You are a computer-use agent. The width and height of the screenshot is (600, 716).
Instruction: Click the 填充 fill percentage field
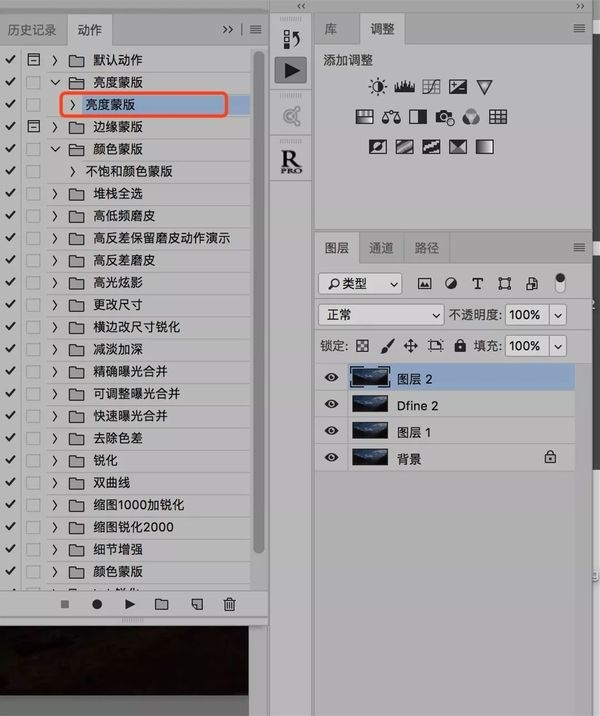(526, 346)
